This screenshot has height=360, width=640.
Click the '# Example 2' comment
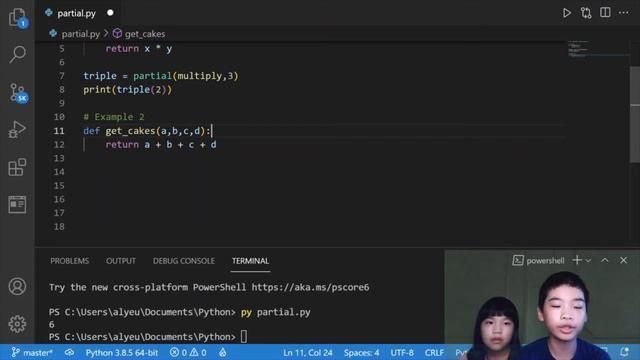(114, 117)
